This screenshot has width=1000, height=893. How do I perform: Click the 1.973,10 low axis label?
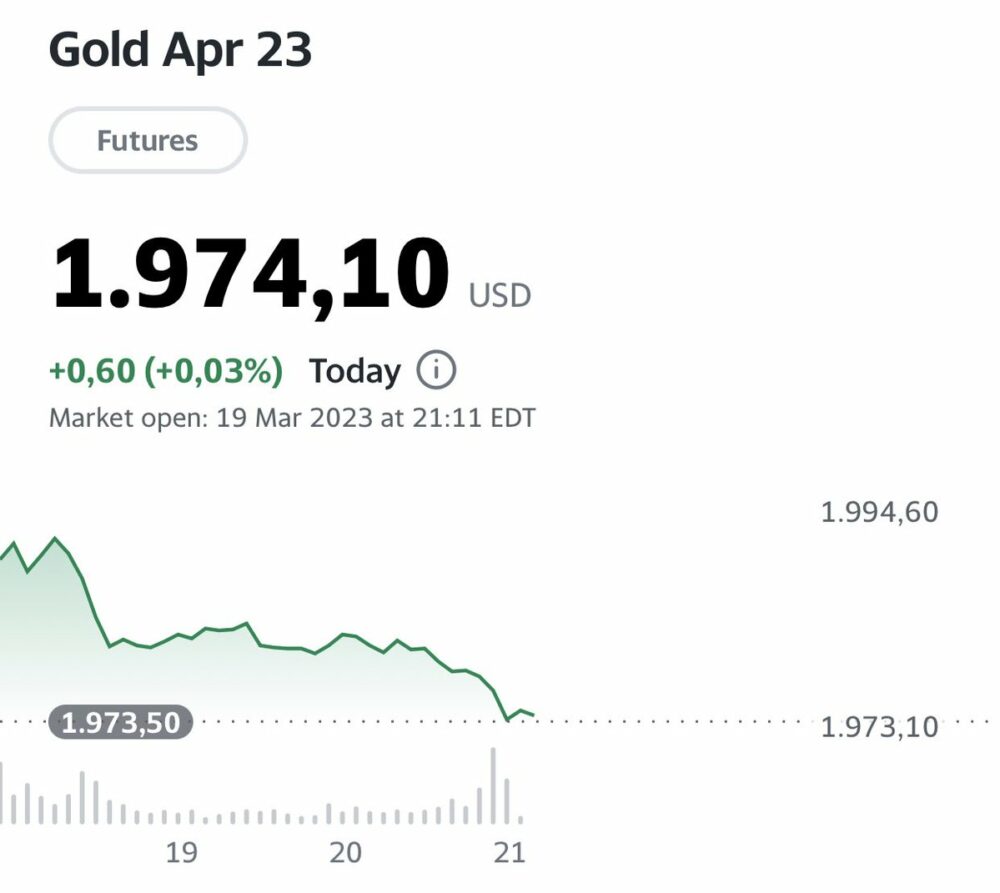pos(879,727)
